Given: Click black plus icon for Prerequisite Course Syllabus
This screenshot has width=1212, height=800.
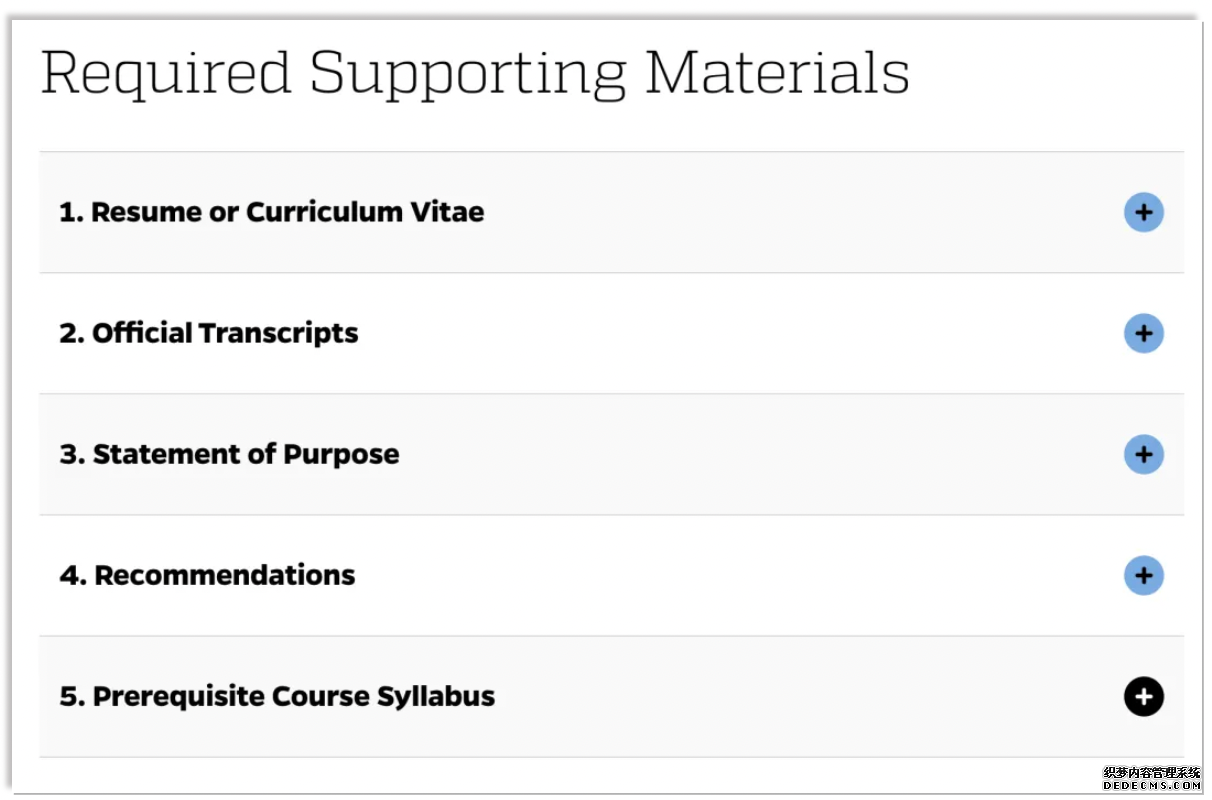Looking at the screenshot, I should click(x=1143, y=696).
